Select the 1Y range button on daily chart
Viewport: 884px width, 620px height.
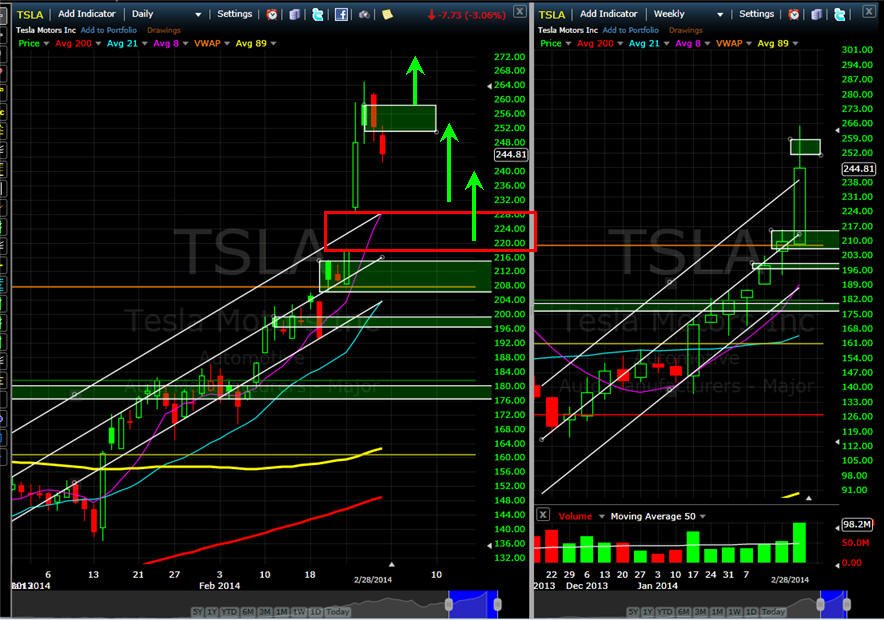[x=211, y=612]
